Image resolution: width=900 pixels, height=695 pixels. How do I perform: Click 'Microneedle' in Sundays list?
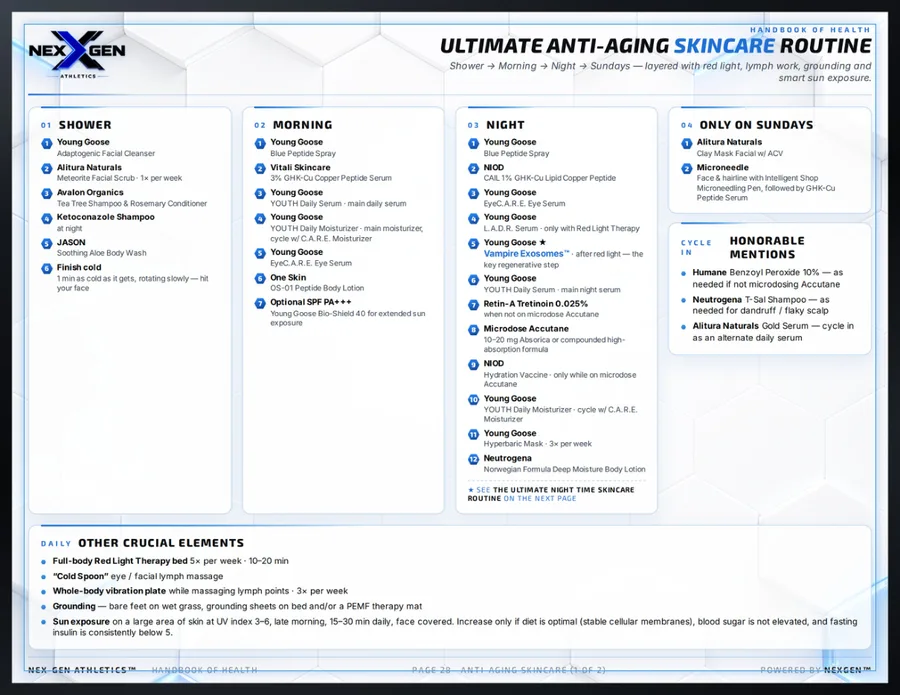[723, 168]
